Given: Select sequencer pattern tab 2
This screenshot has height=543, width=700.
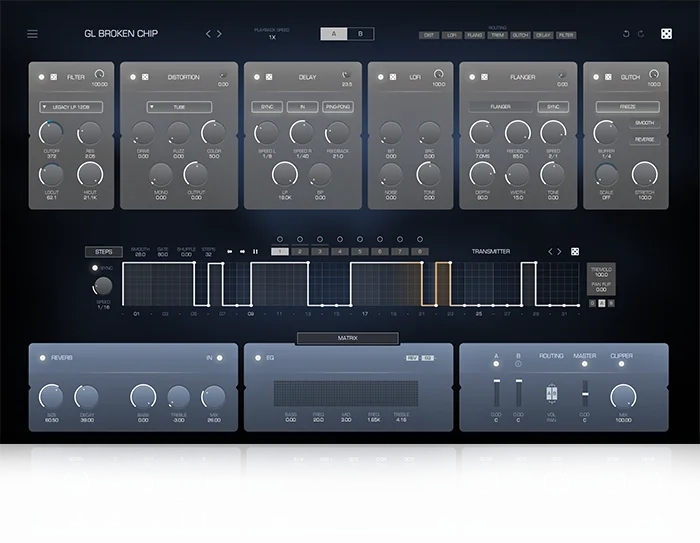Looking at the screenshot, I should pyautogui.click(x=300, y=252).
